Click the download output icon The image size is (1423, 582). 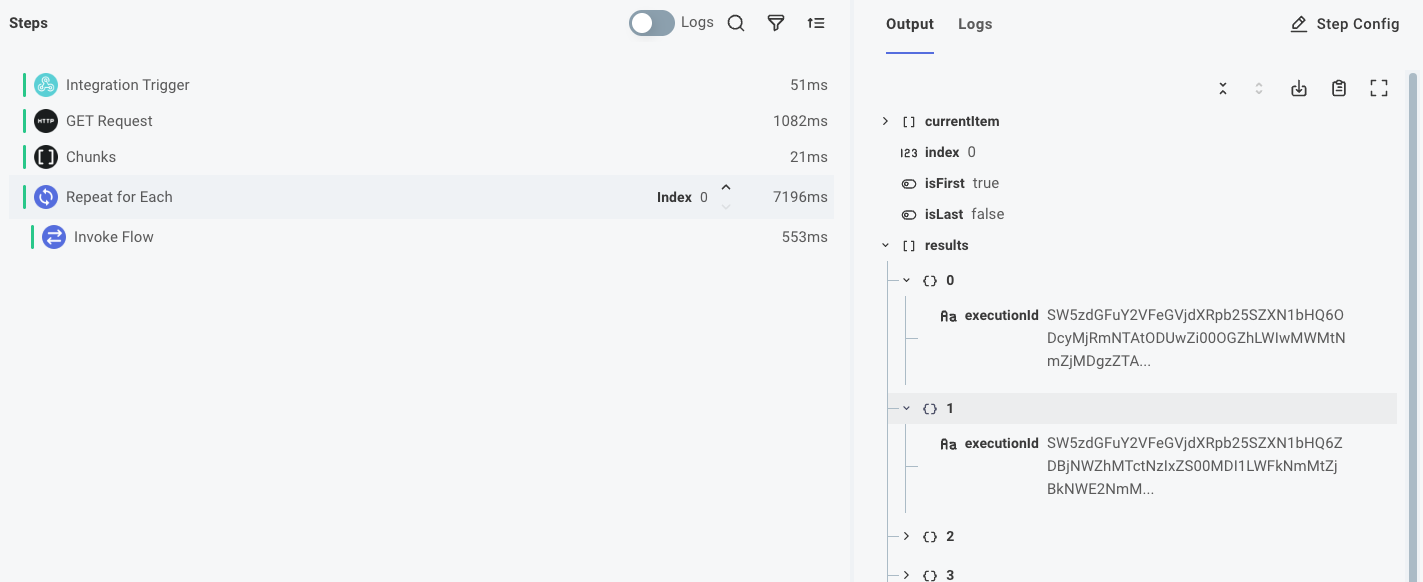tap(1299, 88)
